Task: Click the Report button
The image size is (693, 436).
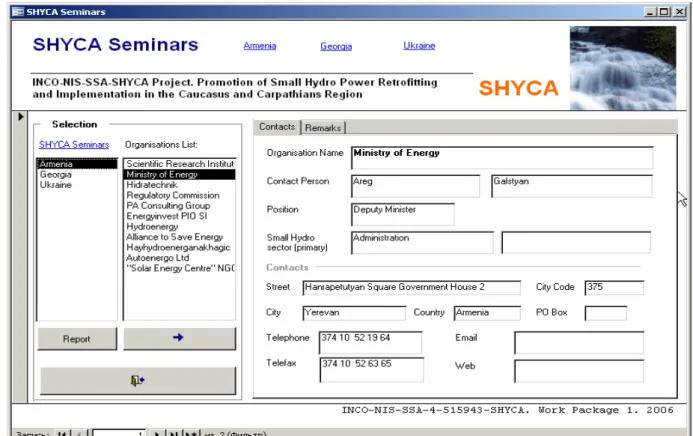Action: pyautogui.click(x=77, y=339)
